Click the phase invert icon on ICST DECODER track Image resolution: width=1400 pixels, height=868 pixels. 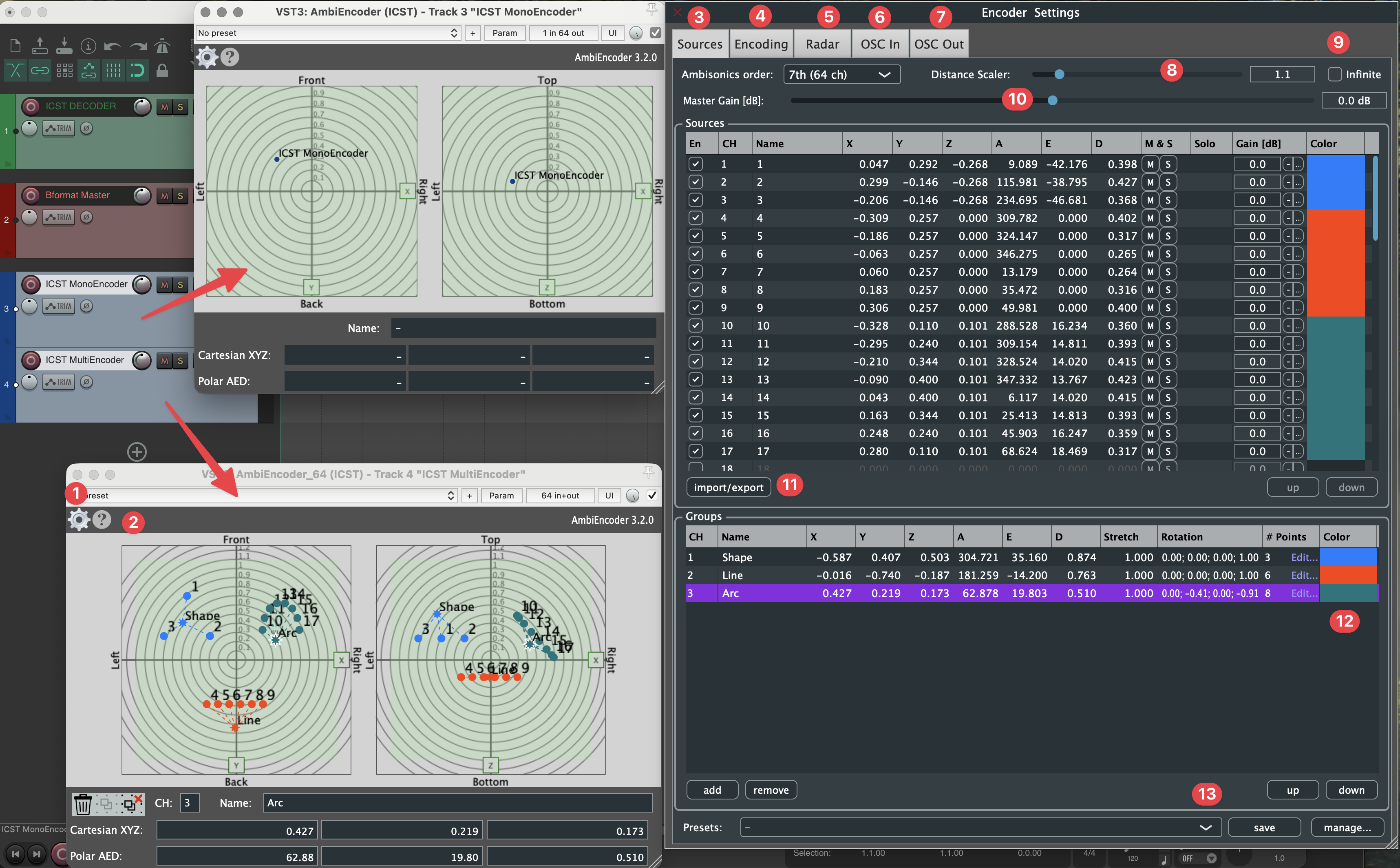point(87,128)
